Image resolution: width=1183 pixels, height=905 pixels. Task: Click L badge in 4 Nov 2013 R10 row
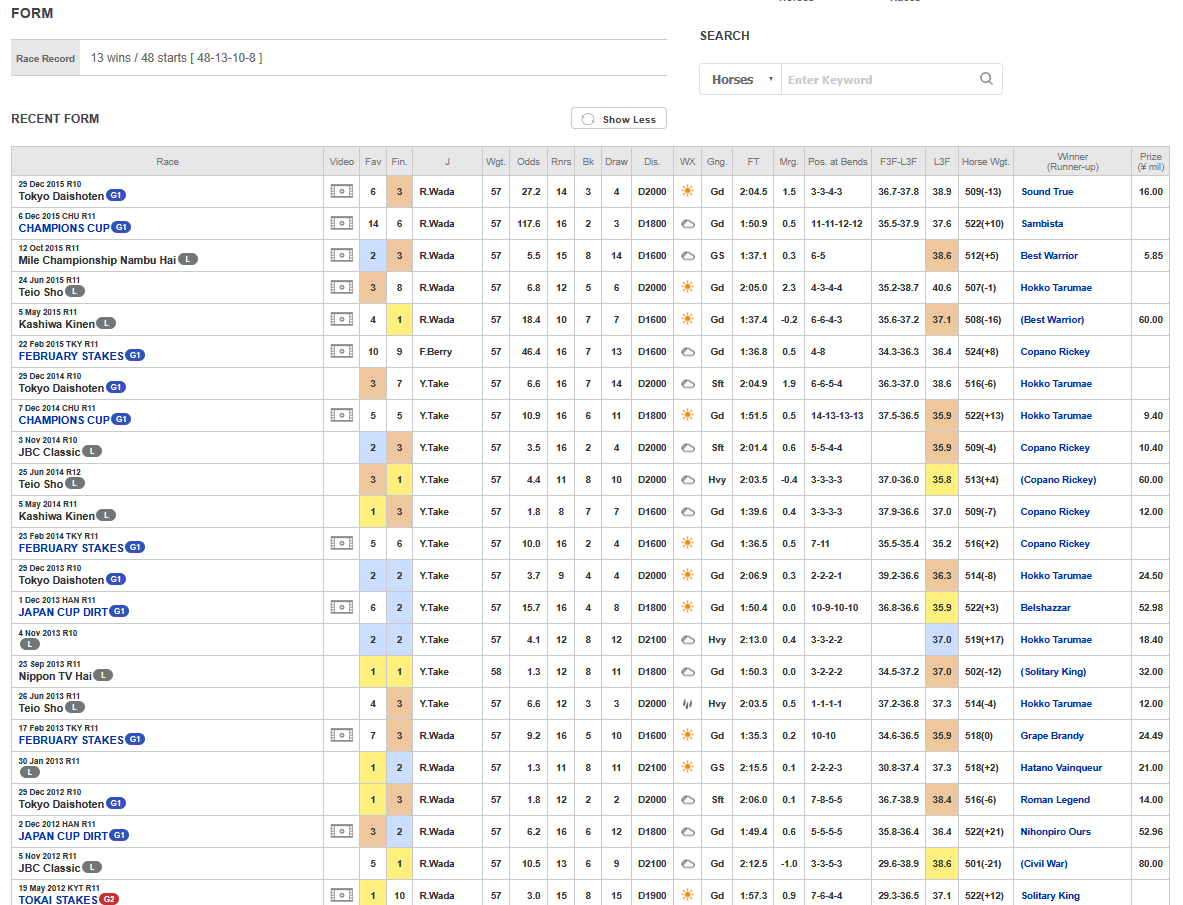pos(29,644)
